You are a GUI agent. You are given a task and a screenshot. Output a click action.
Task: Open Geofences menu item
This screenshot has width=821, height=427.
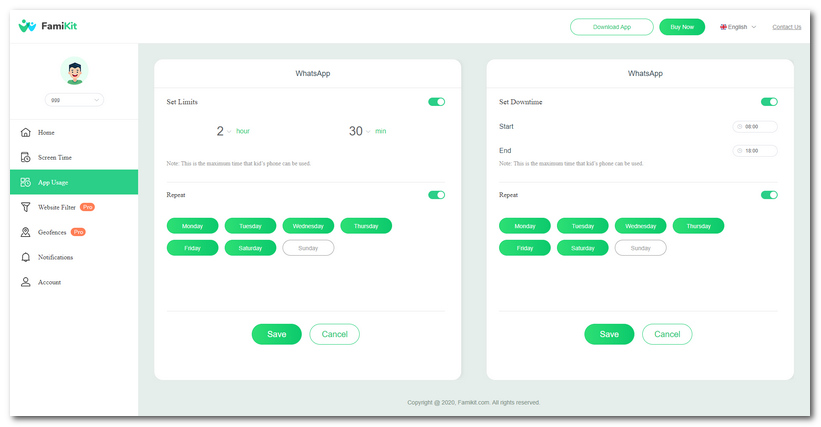click(74, 232)
